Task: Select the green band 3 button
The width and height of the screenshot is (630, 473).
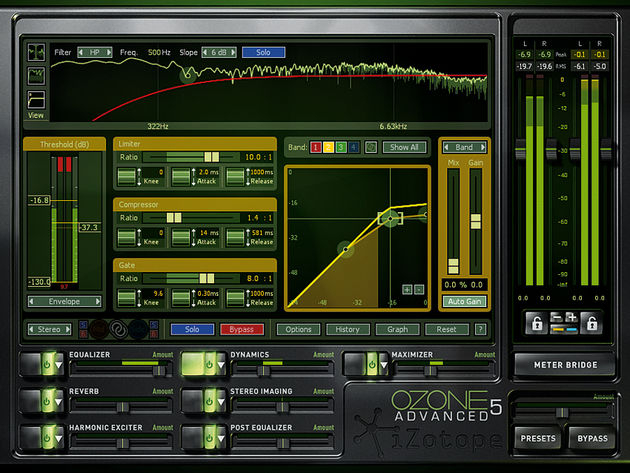Action: pos(341,148)
